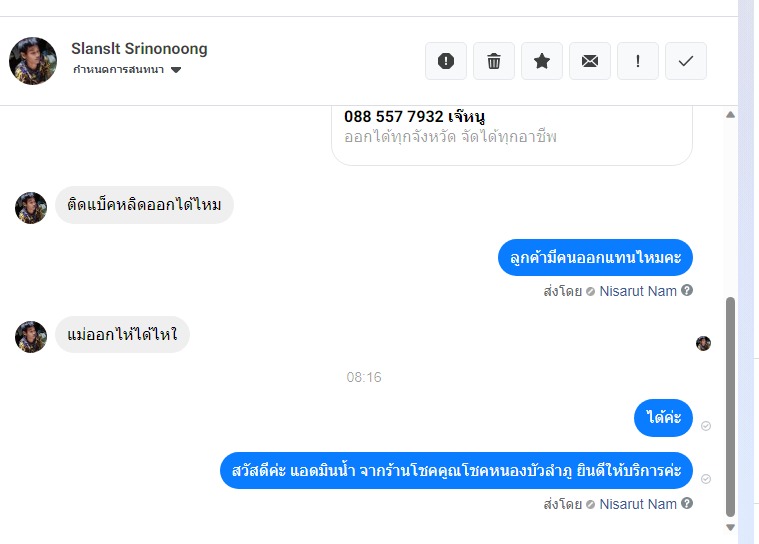The height and width of the screenshot is (544, 759).
Task: Select ลูกค้ามีคนออกแทนไหมคะ message bubble
Action: click(x=595, y=257)
